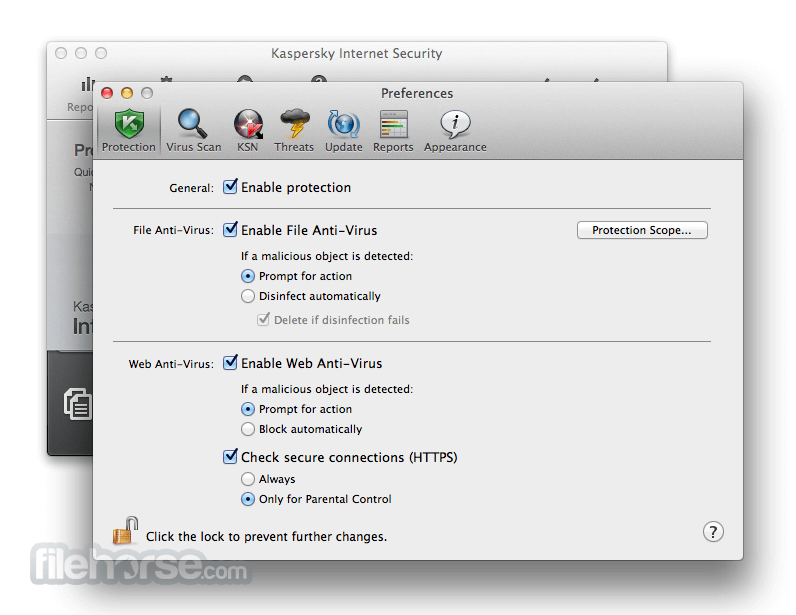The width and height of the screenshot is (796, 615).
Task: Toggle Enable Web Anti-Virus checkbox
Action: [230, 362]
